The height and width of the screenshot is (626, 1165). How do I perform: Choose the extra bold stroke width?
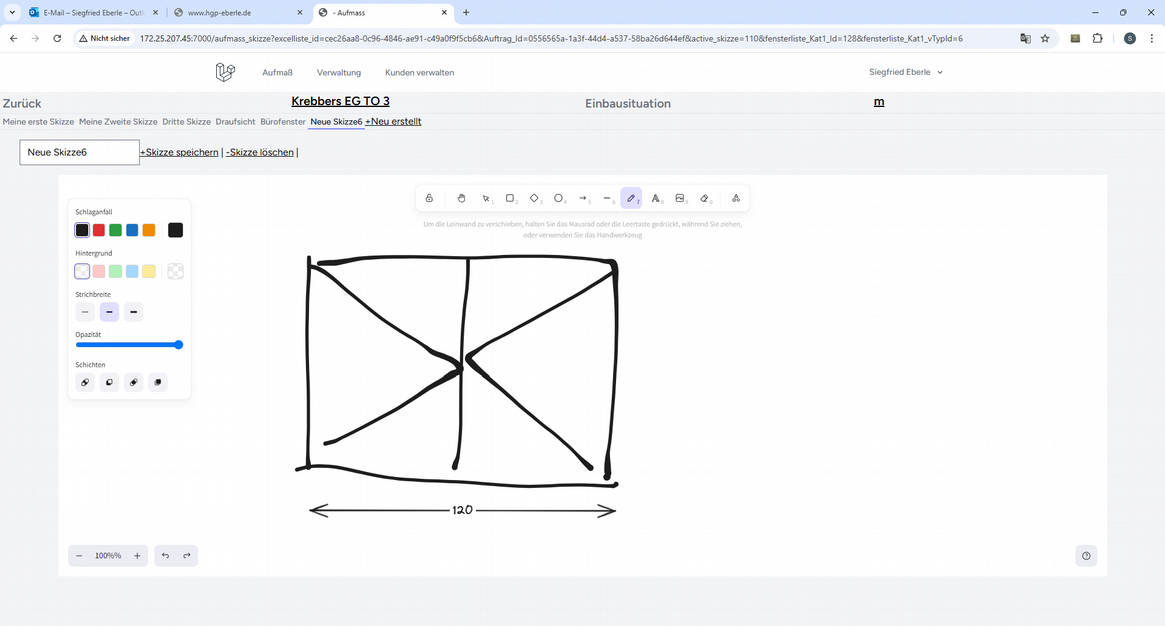134,312
